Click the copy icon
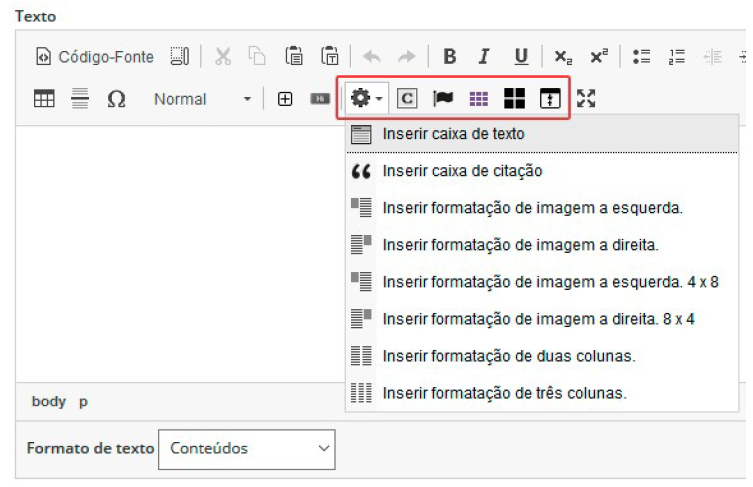 [257, 57]
